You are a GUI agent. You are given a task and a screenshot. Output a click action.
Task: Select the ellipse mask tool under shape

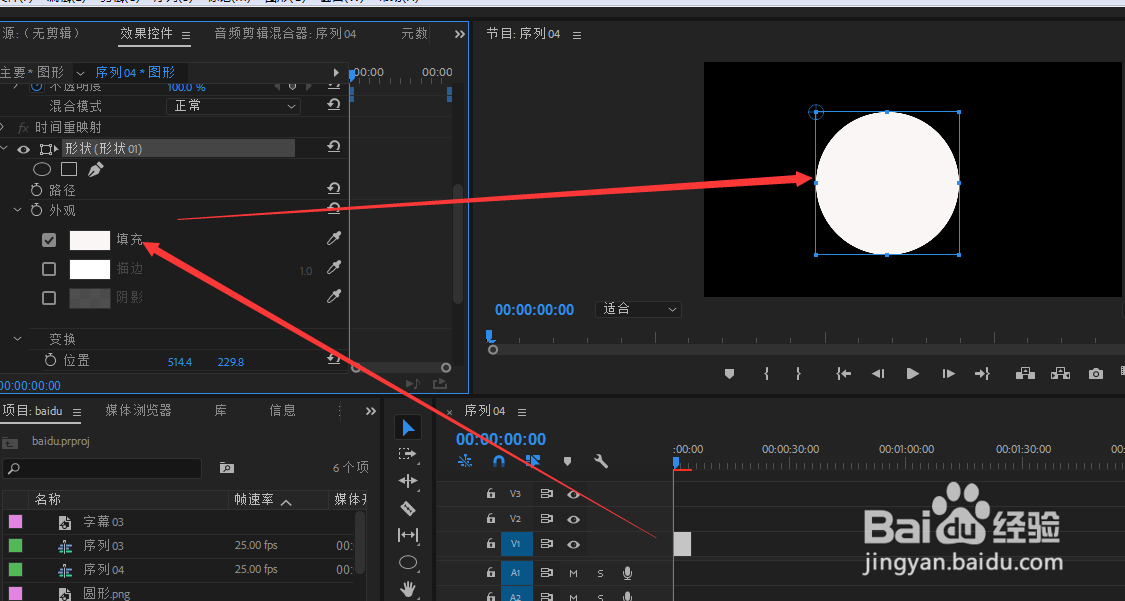(x=42, y=169)
